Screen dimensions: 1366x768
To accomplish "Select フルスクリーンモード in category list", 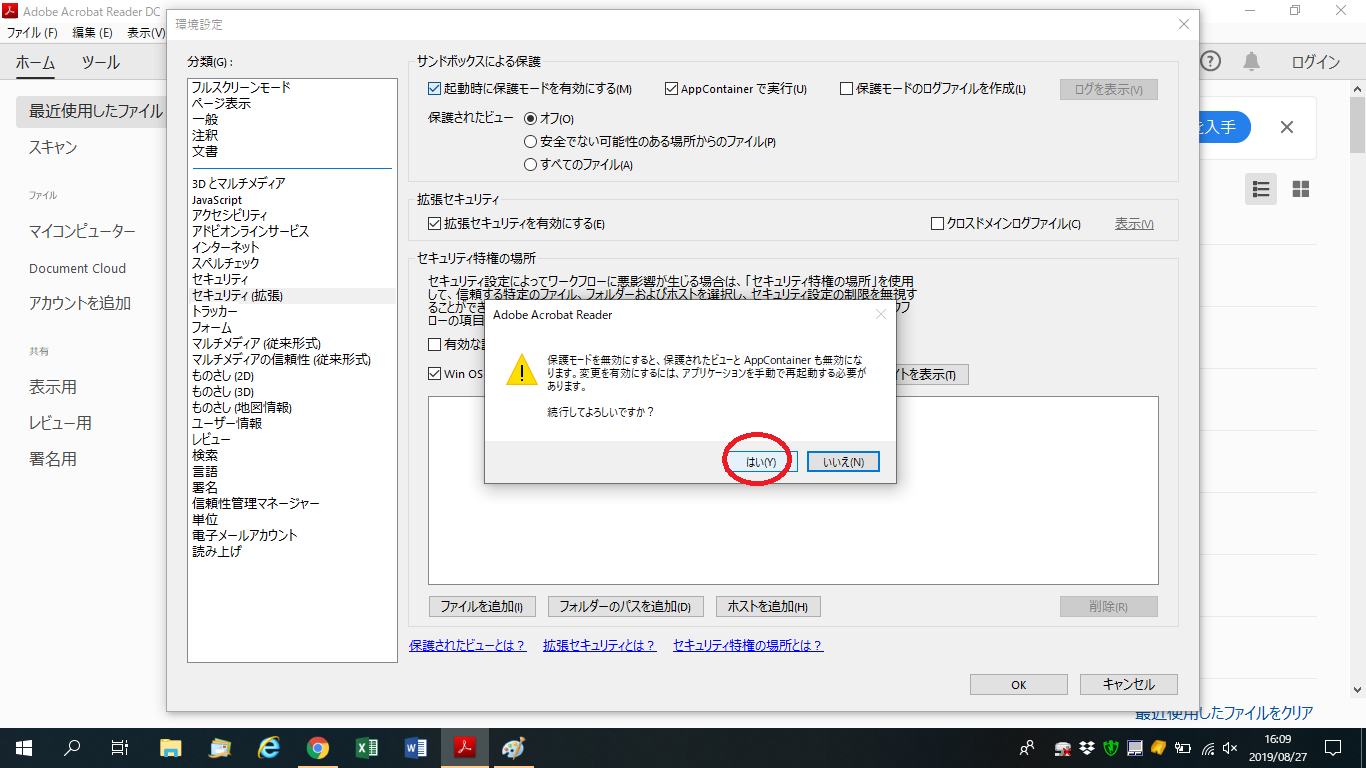I will coord(241,87).
